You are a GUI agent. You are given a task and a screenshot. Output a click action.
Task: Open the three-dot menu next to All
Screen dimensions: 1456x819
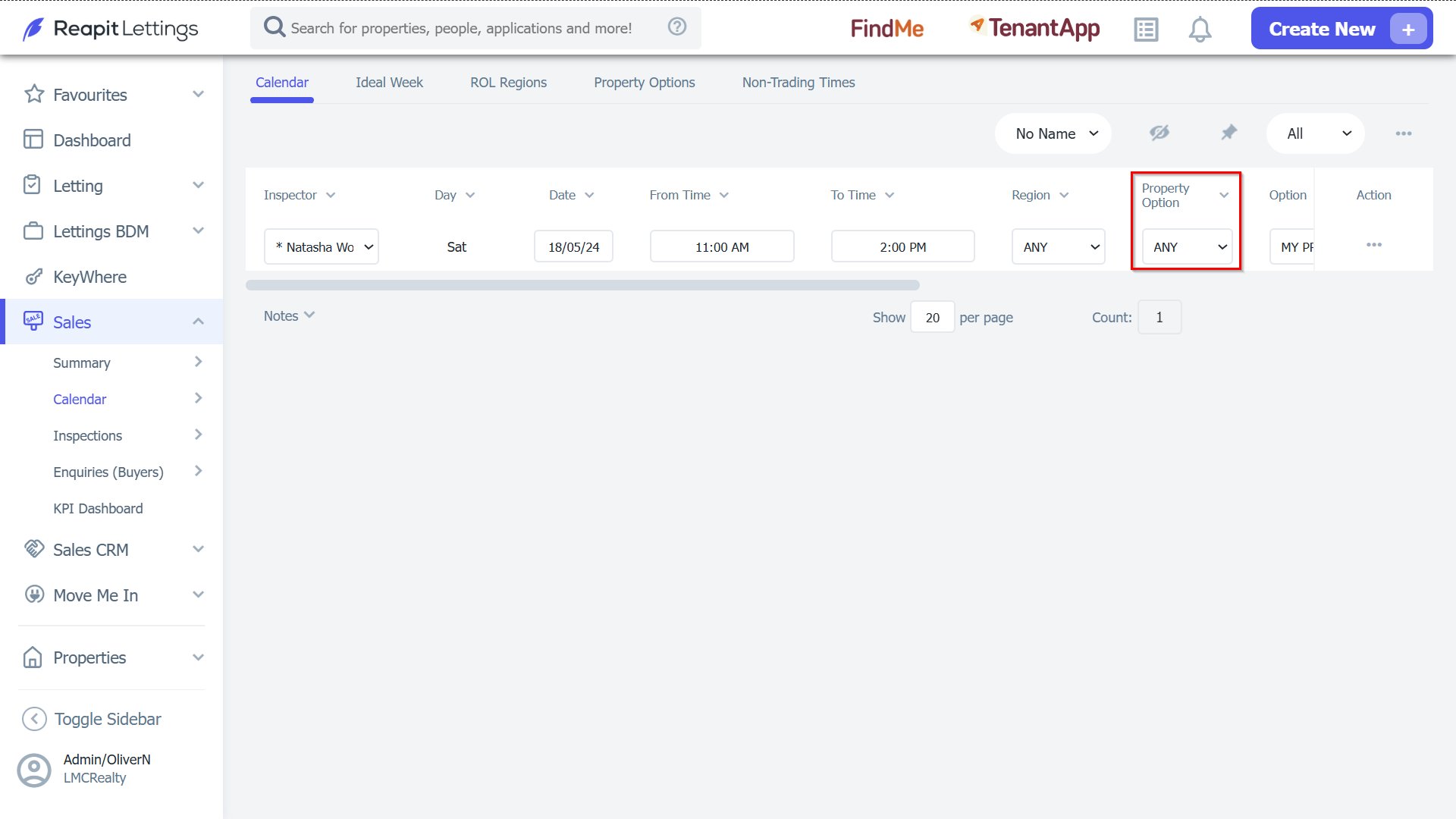pos(1404,133)
